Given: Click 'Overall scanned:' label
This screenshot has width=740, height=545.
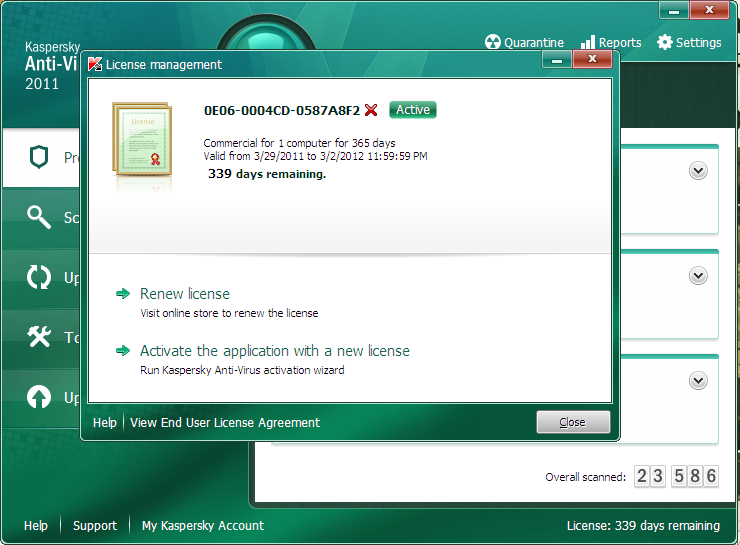Looking at the screenshot, I should coord(585,477).
